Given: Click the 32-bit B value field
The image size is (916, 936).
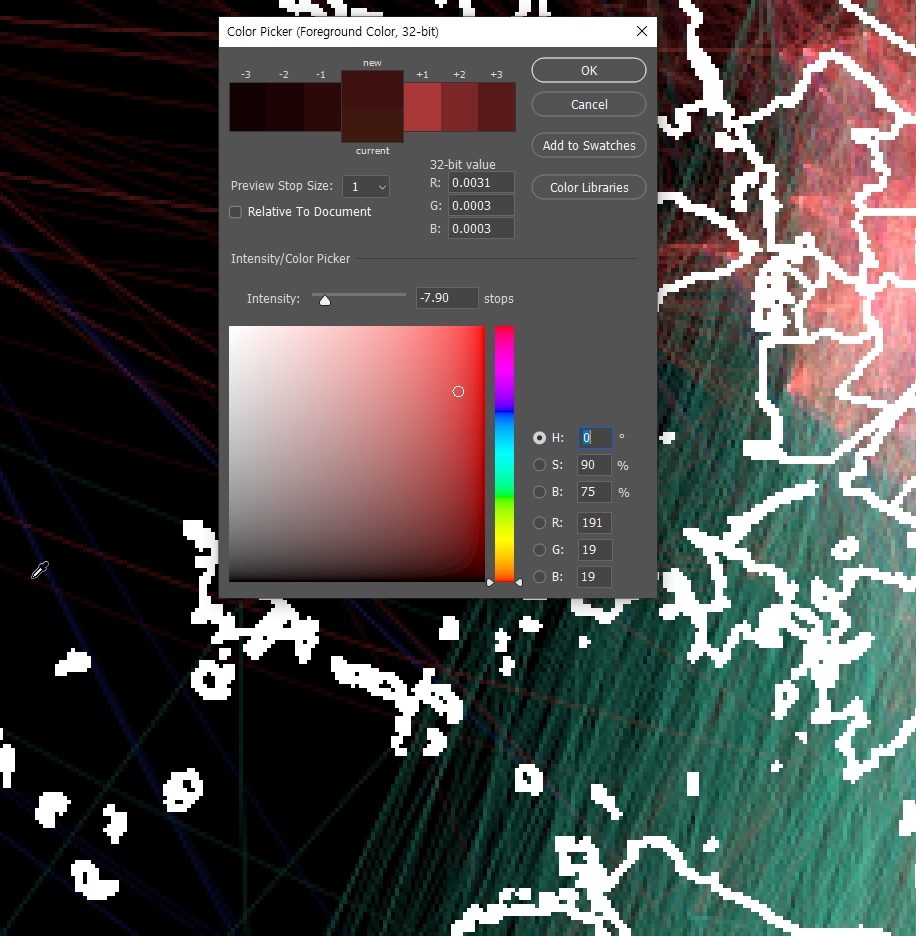Looking at the screenshot, I should (481, 229).
